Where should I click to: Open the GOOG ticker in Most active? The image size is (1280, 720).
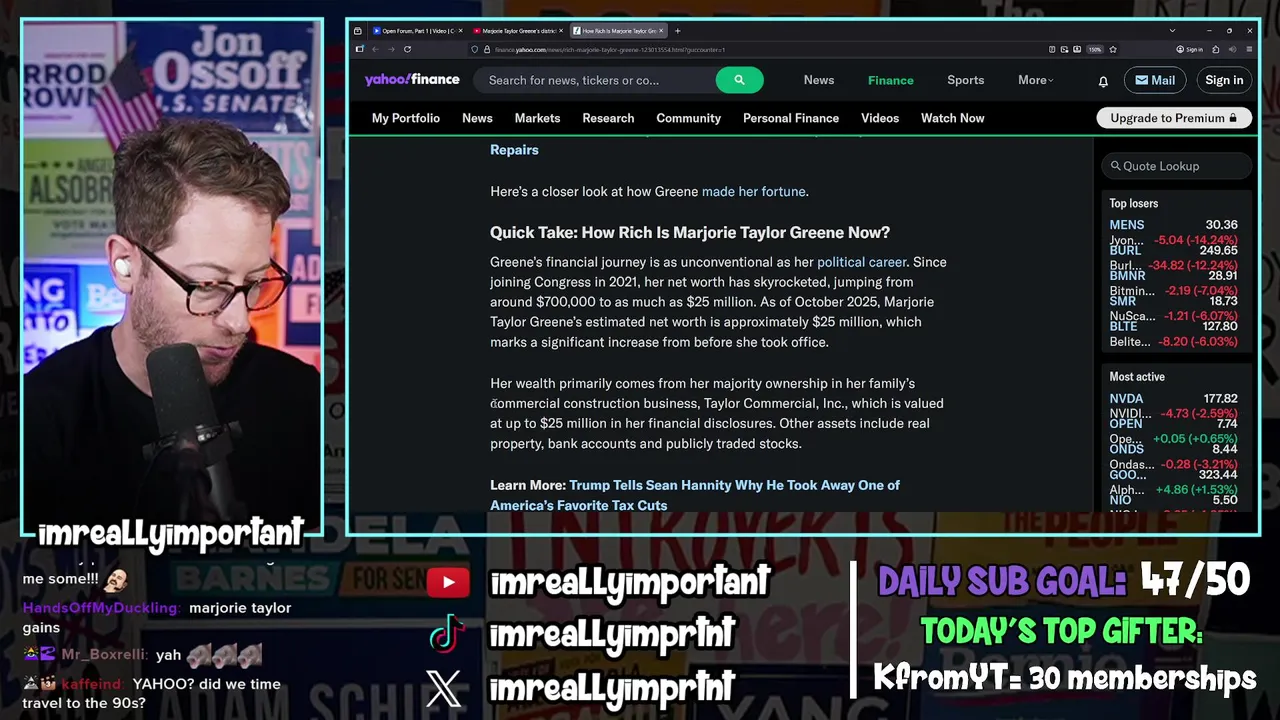(1128, 475)
